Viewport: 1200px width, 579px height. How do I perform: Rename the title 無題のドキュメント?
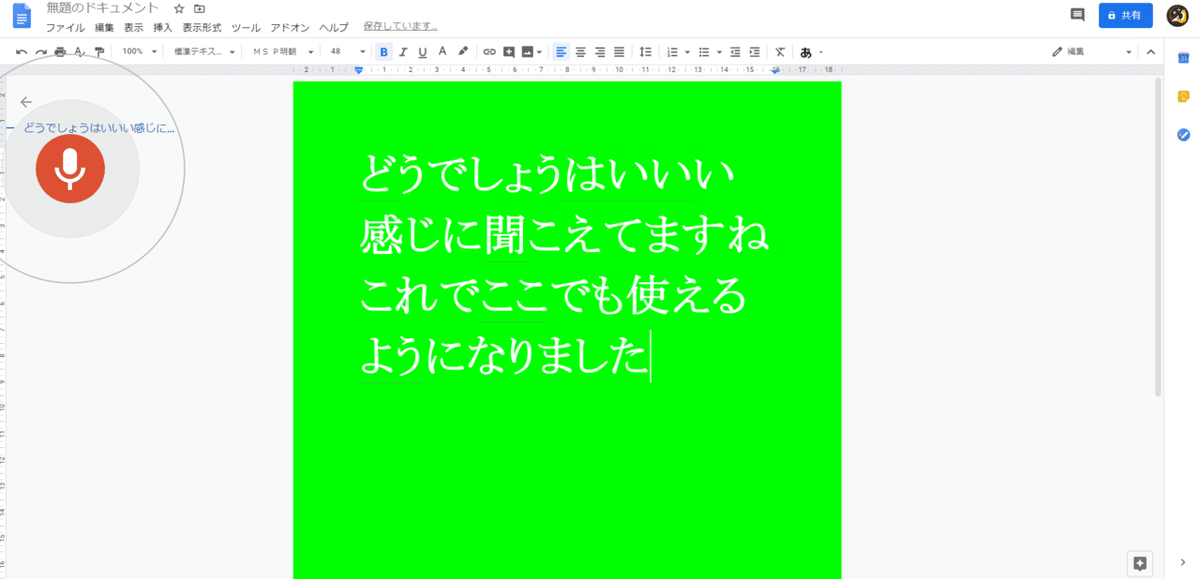(102, 8)
